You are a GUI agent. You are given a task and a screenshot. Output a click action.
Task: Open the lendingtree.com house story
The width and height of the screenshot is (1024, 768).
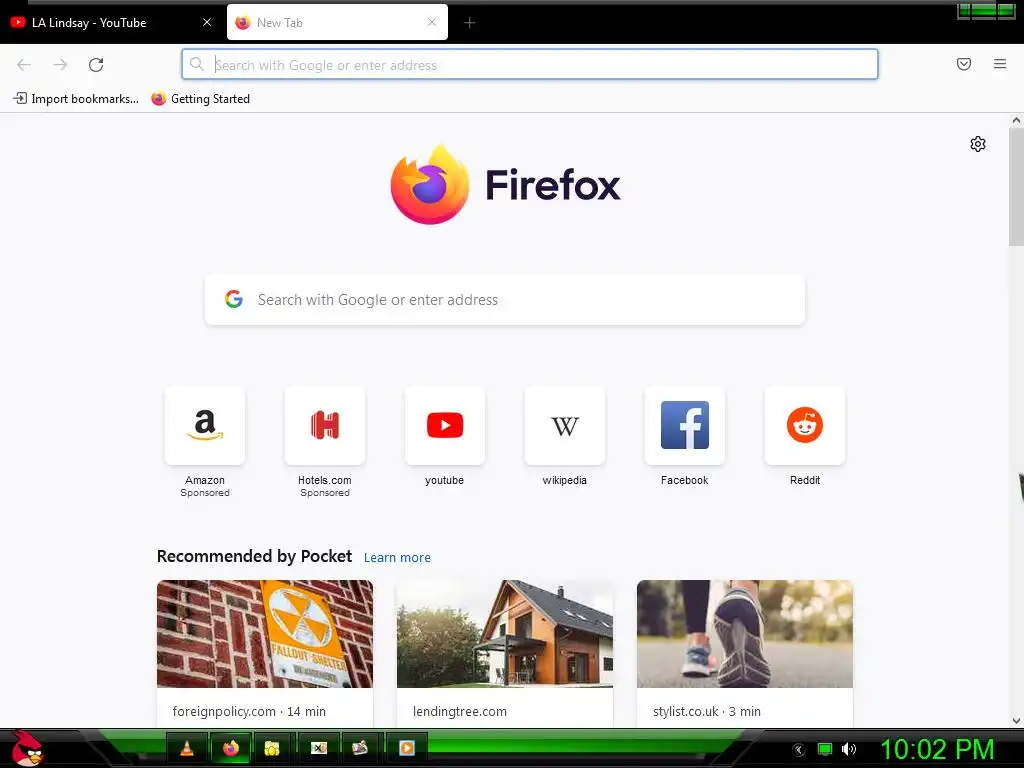(x=505, y=652)
